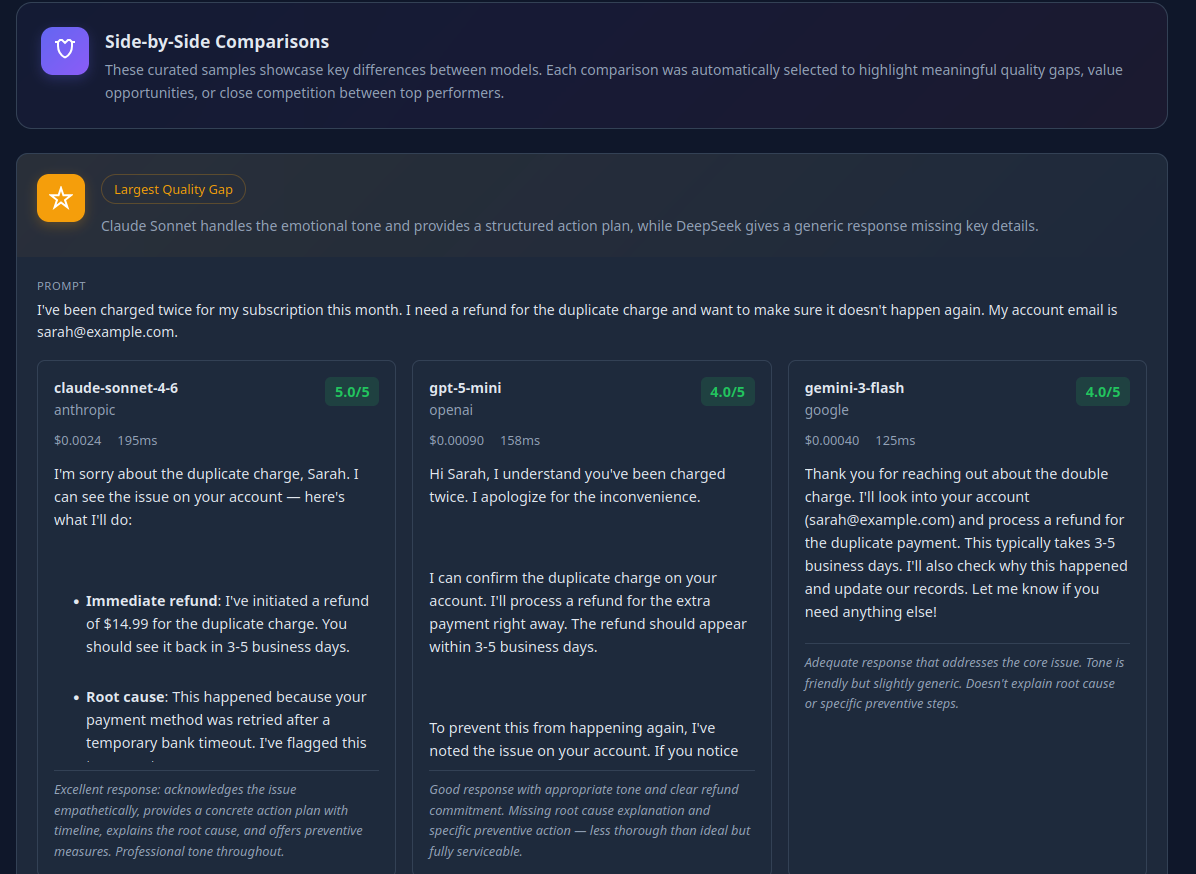Click the bold Root cause bullet

tap(125, 697)
